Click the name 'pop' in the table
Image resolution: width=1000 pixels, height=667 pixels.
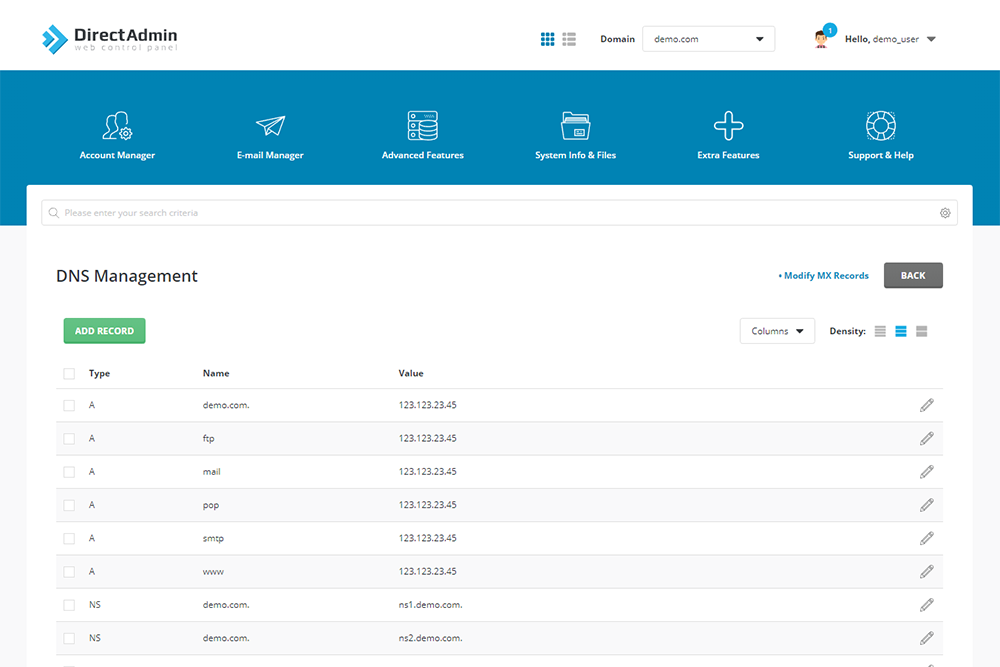(x=211, y=505)
